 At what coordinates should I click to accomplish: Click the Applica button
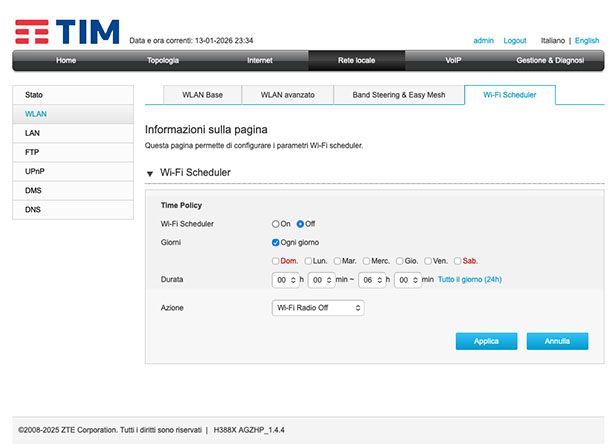click(x=486, y=341)
